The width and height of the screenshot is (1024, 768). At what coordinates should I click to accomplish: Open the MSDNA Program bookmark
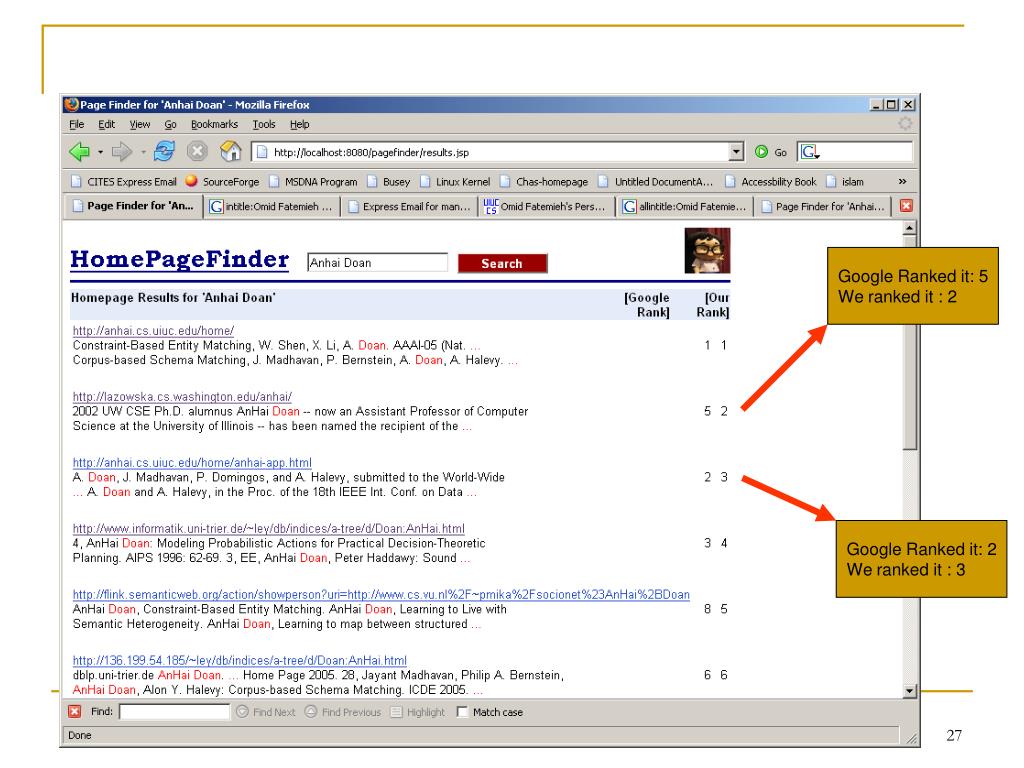[x=313, y=182]
